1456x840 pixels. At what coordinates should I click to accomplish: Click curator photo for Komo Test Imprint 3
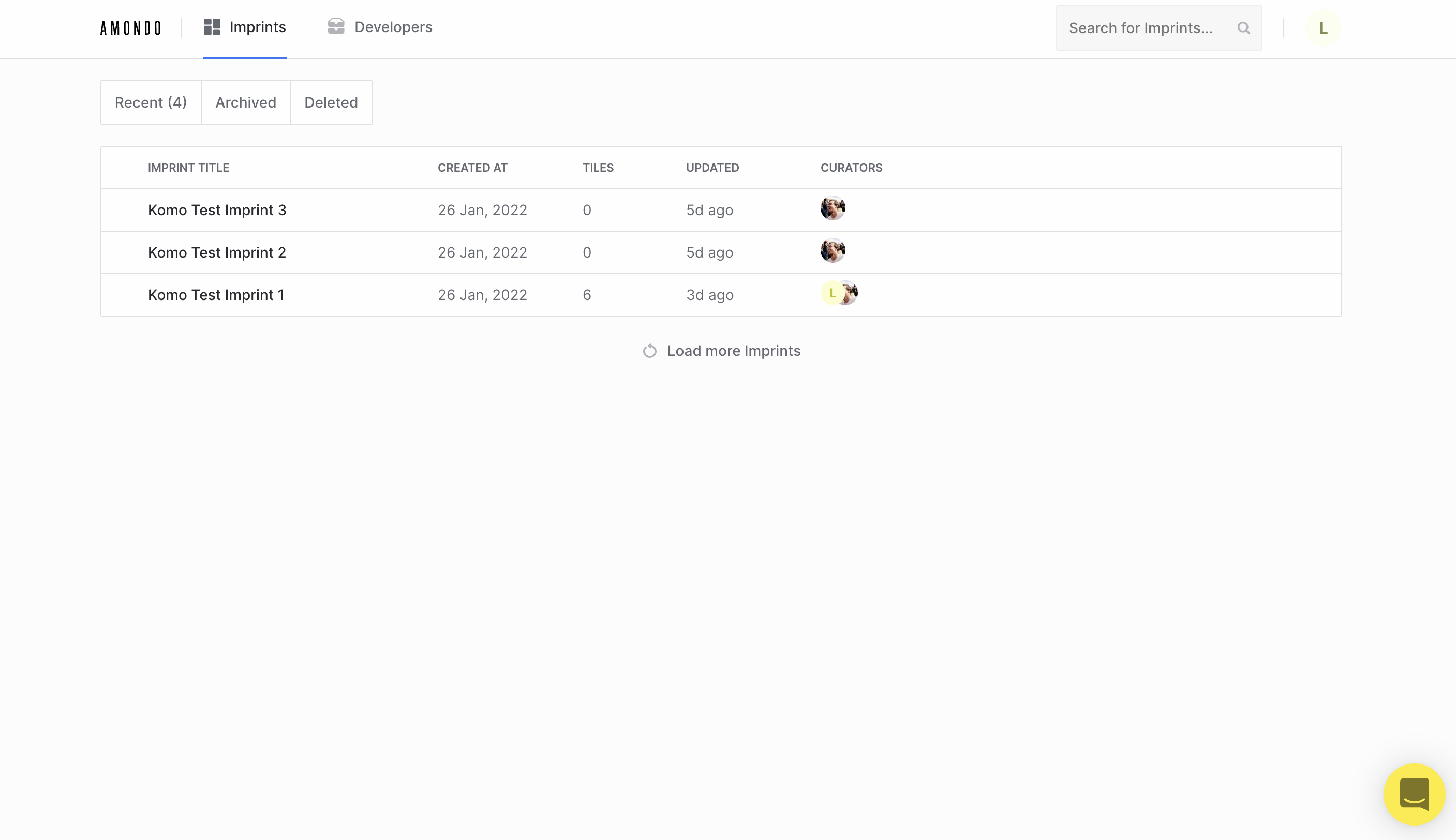click(x=832, y=209)
